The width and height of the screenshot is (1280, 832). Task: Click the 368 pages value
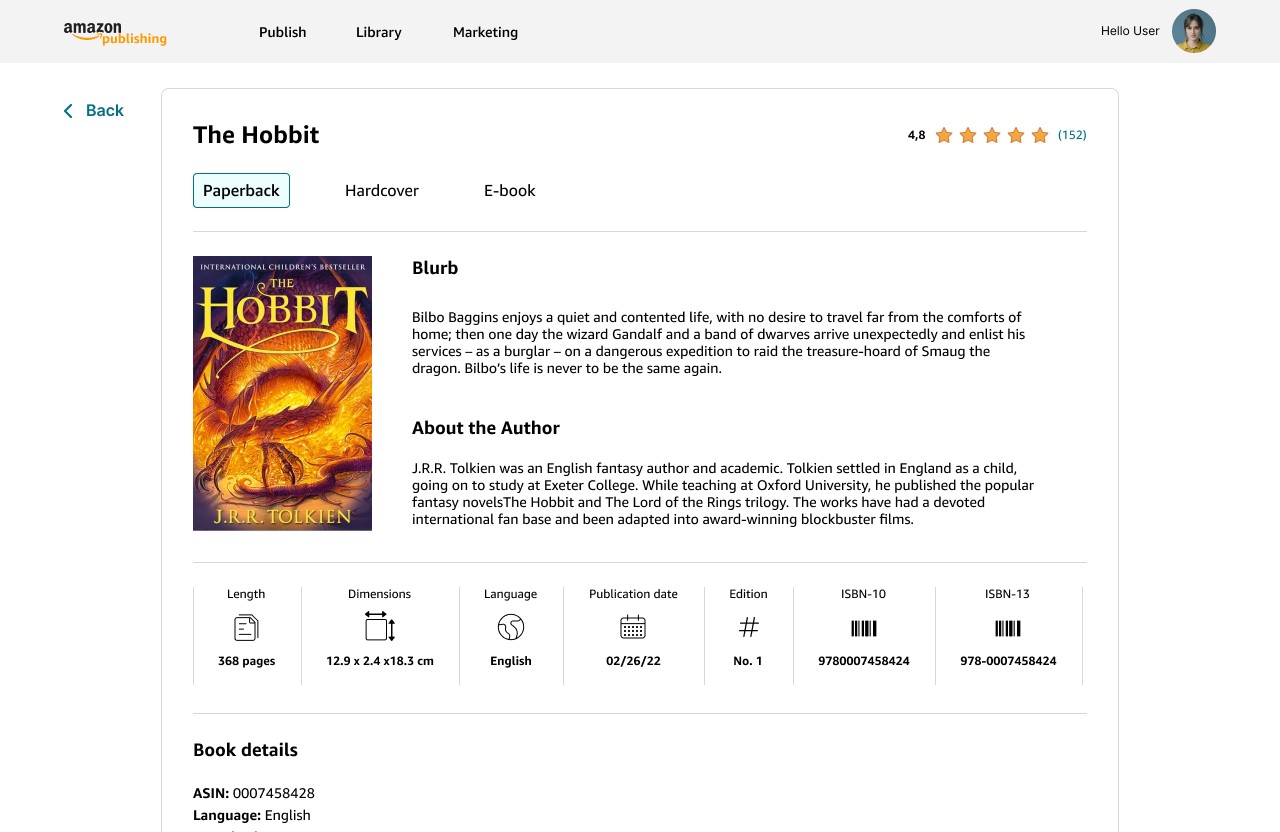(x=246, y=661)
